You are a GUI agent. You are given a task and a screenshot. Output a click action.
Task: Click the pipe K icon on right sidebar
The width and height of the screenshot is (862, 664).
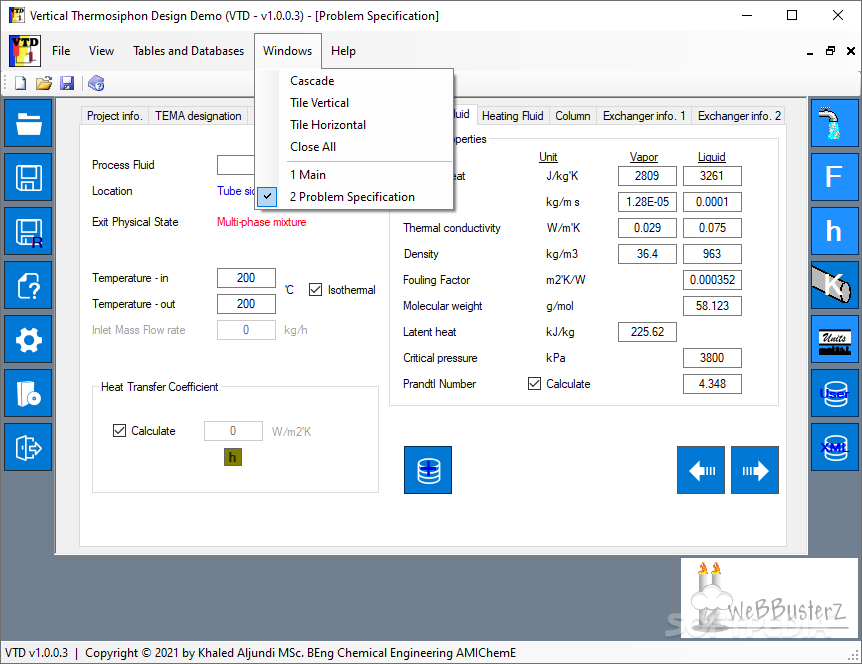pos(835,285)
